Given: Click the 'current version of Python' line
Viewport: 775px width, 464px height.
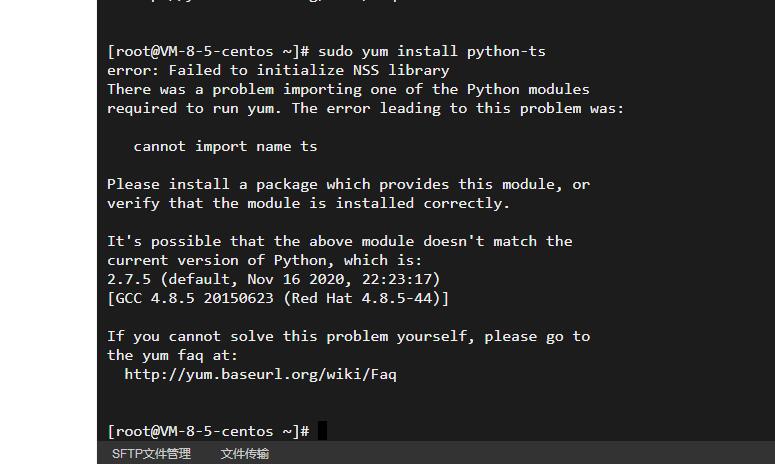Looking at the screenshot, I should point(265,260).
